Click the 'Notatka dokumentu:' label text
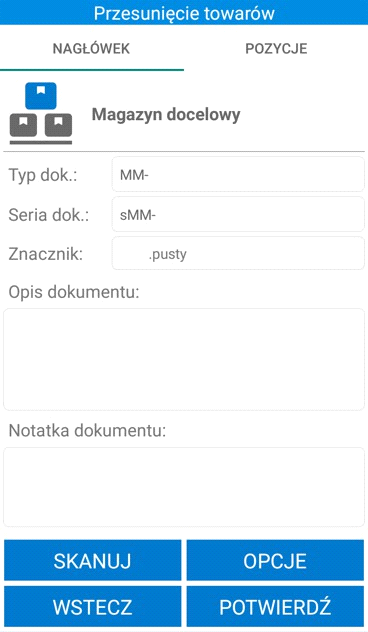The height and width of the screenshot is (632, 368). pos(87,430)
